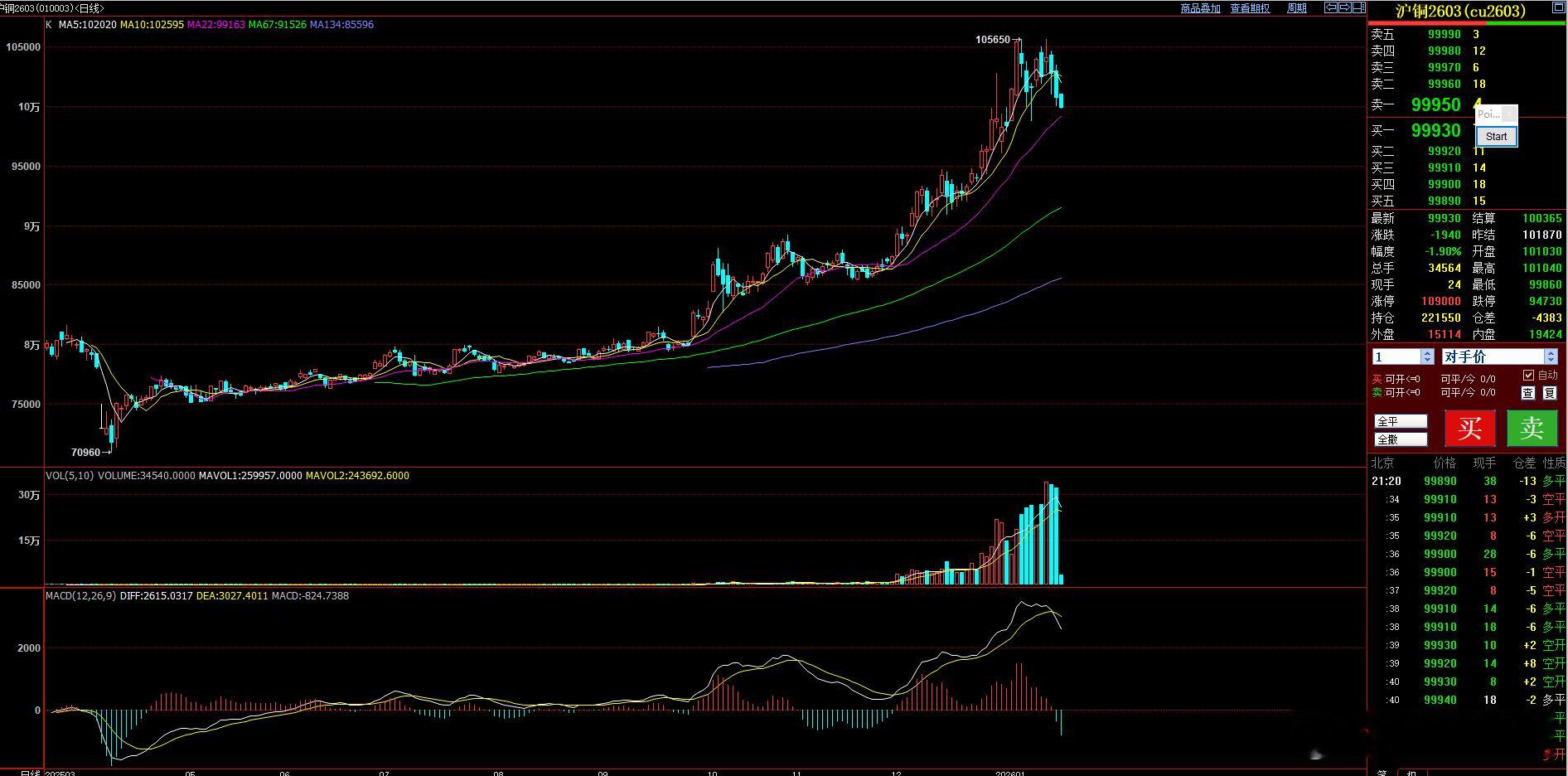Click the 内盘 value 19424
1568x776 pixels.
(x=1546, y=334)
